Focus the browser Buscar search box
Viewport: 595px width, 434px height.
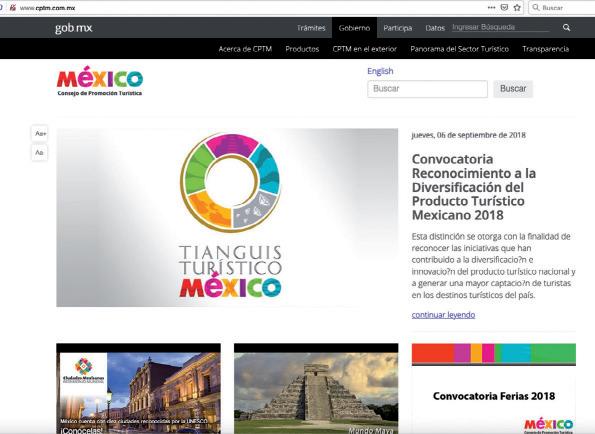(562, 8)
